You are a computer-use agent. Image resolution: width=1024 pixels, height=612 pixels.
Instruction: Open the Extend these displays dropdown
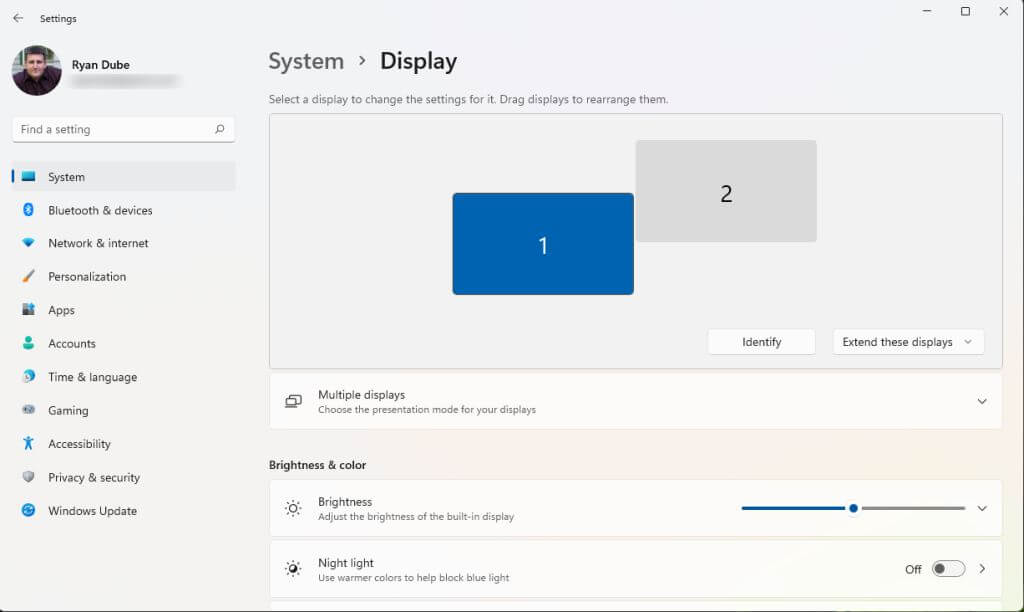pos(907,341)
